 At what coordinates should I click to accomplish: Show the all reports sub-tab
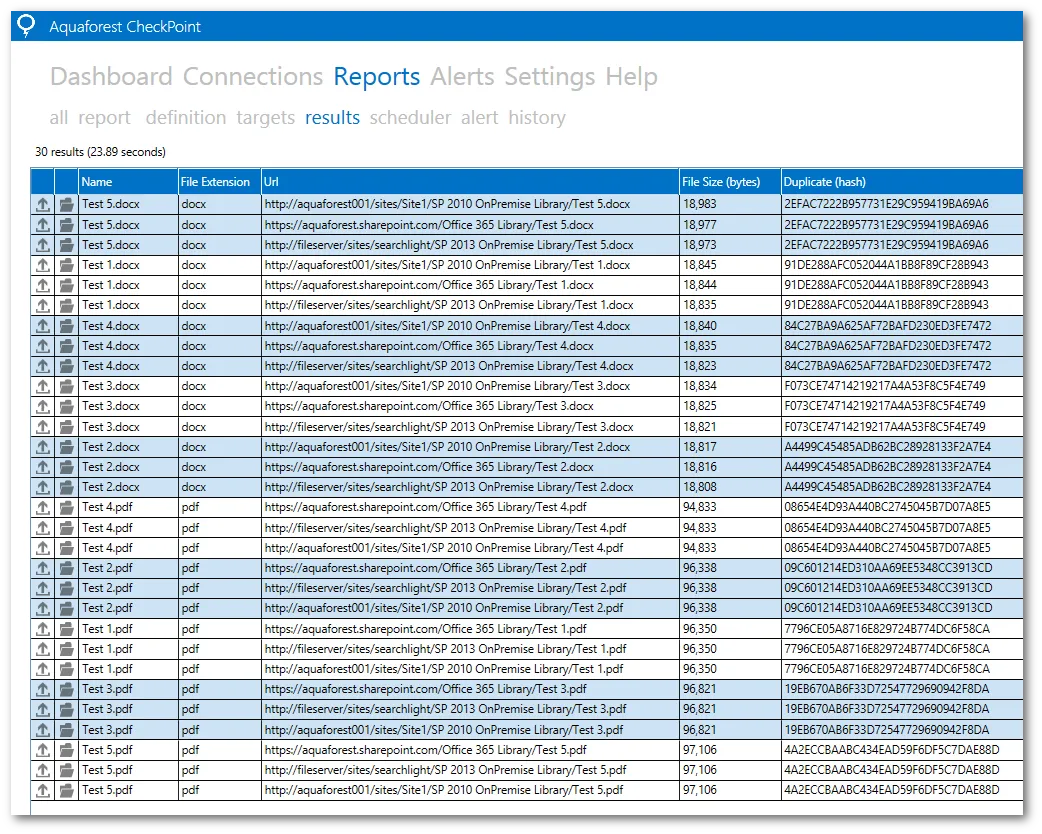point(58,118)
